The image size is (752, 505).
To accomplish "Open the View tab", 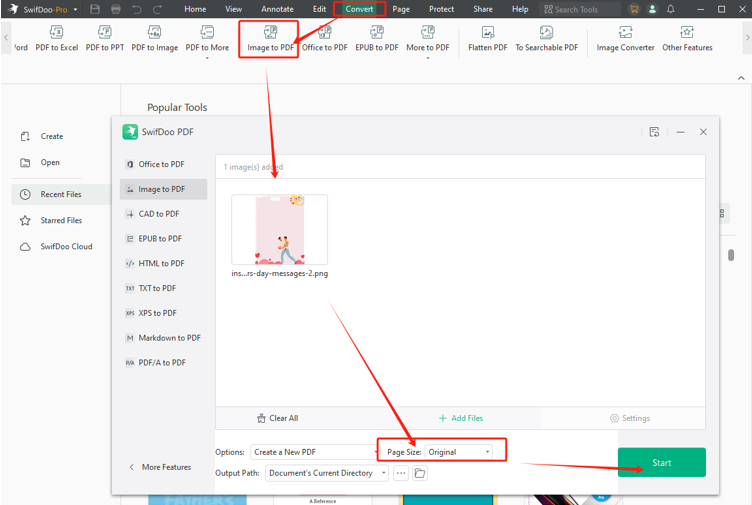I will (234, 9).
